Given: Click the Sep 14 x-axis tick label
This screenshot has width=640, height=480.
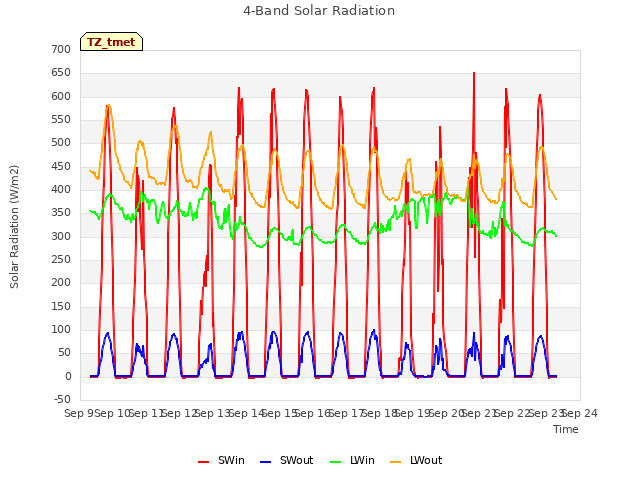Looking at the screenshot, I should click(247, 413).
